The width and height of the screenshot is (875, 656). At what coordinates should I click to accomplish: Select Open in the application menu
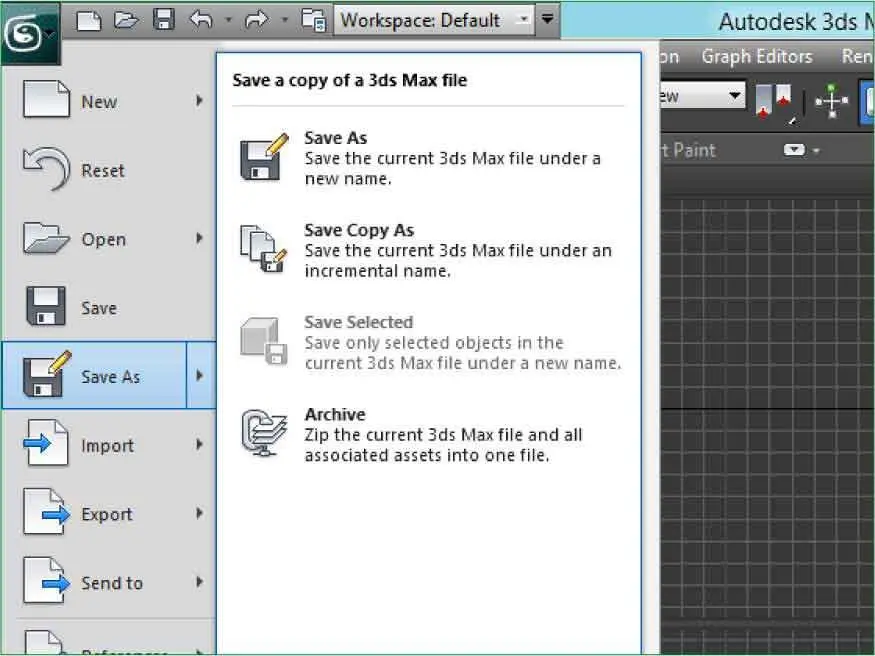pyautogui.click(x=109, y=239)
